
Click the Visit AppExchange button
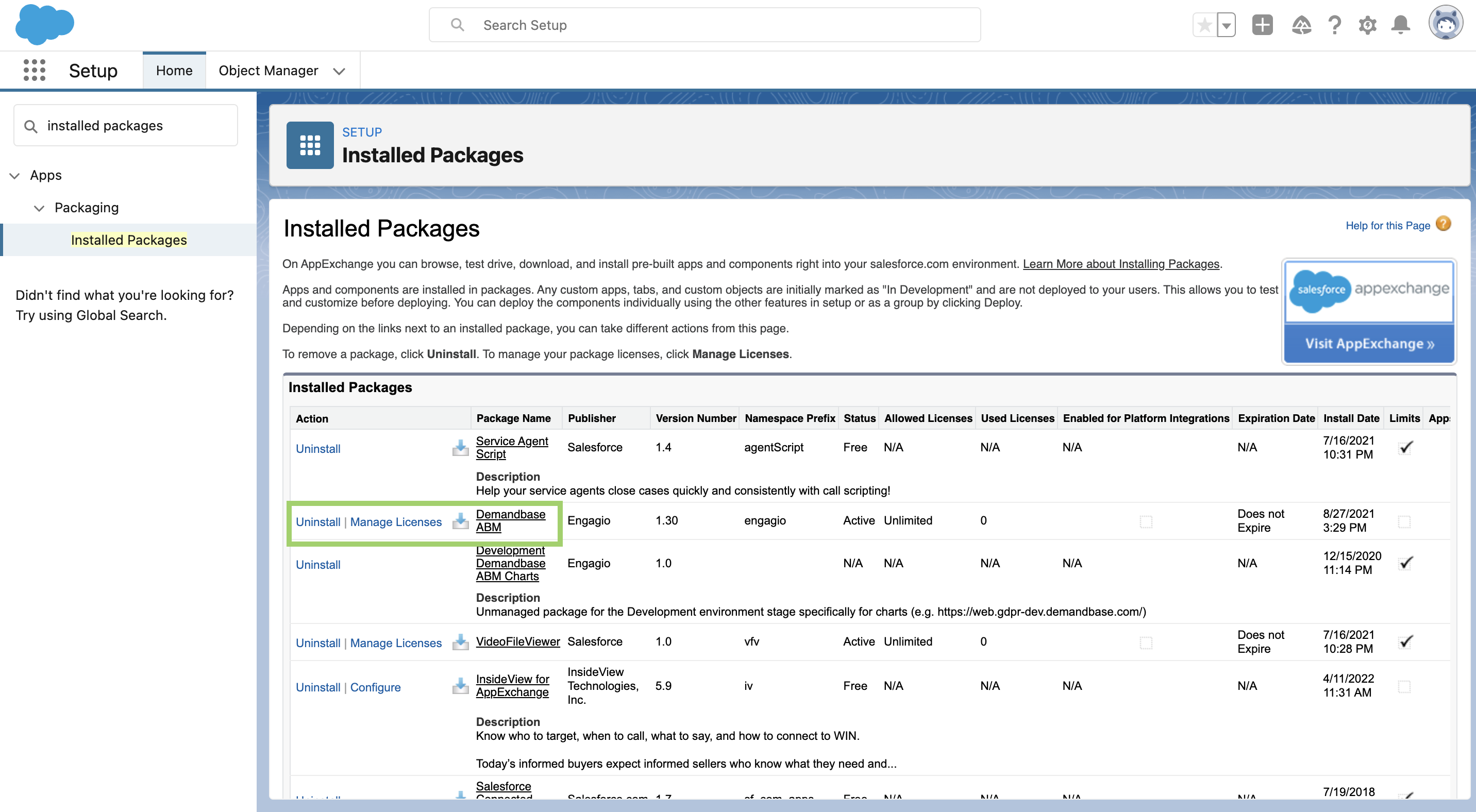click(x=1369, y=344)
